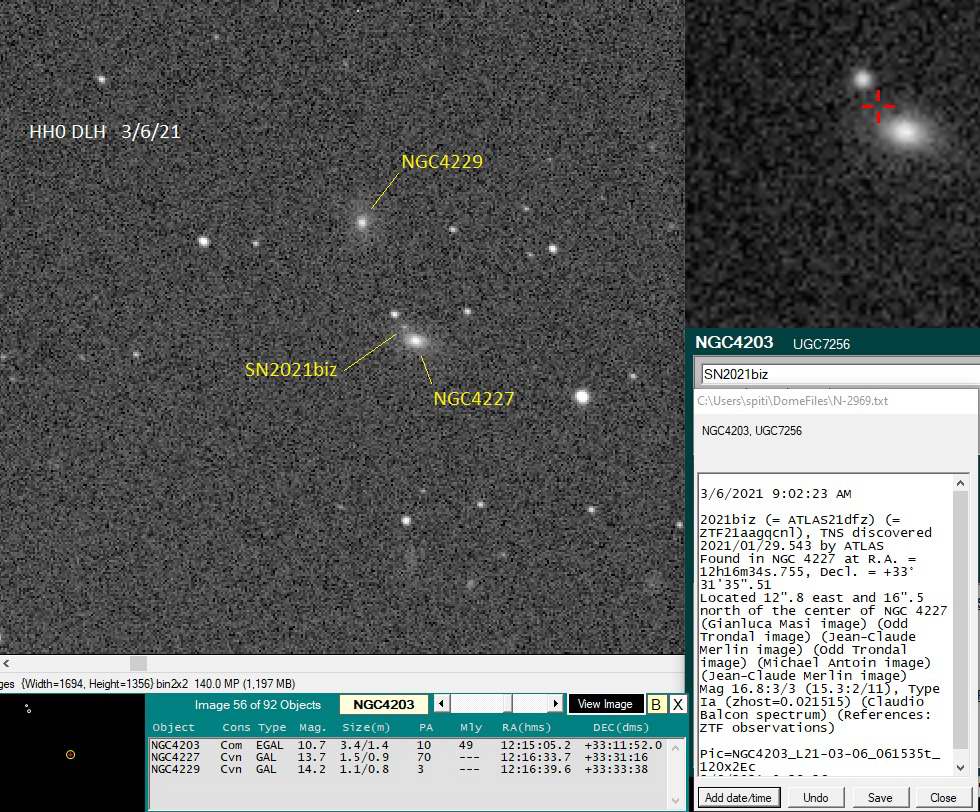Close the object list panel with X
Screen dimensions: 980x812
[678, 704]
